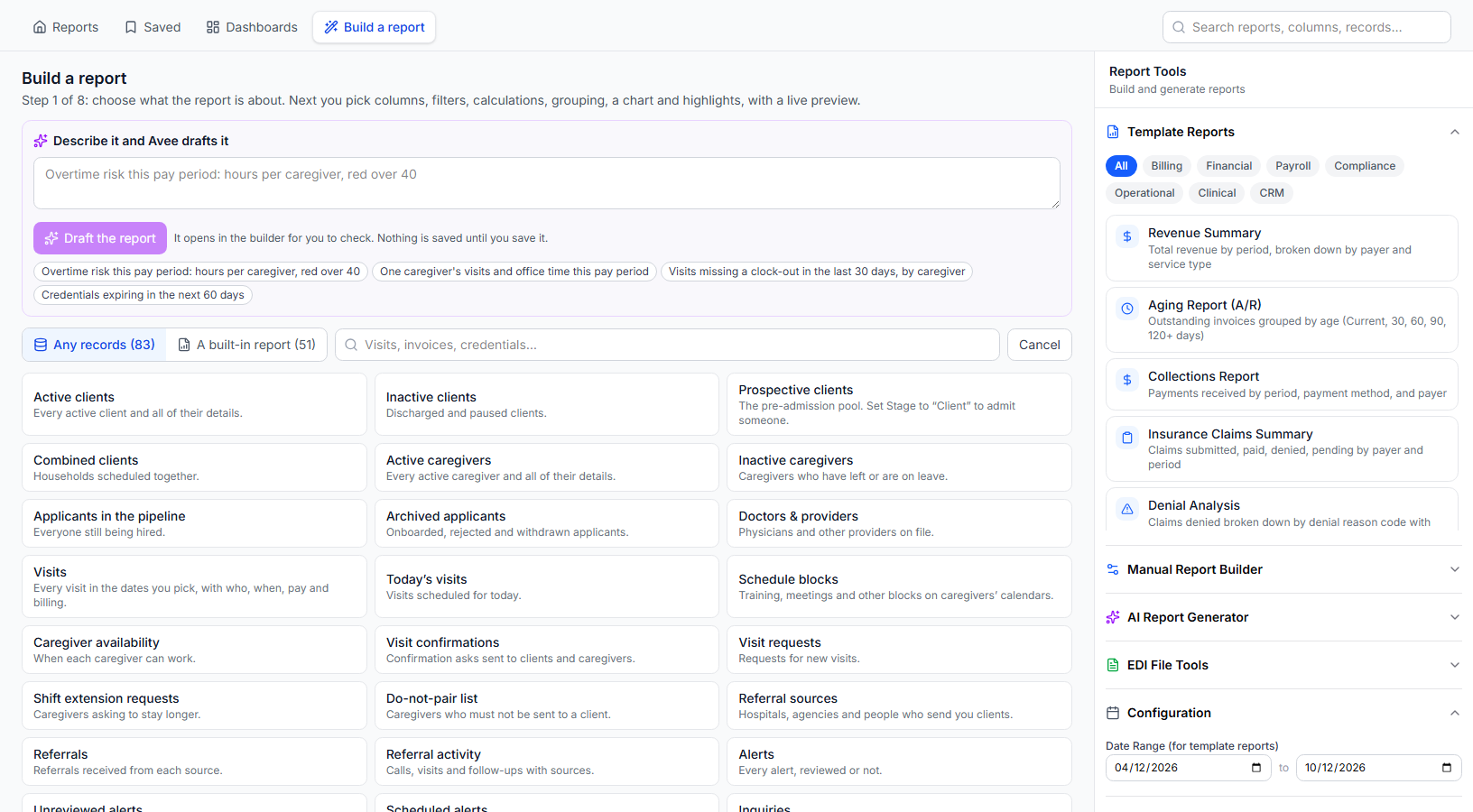The width and height of the screenshot is (1473, 812).
Task: Go to the Dashboards tab
Action: pyautogui.click(x=252, y=27)
